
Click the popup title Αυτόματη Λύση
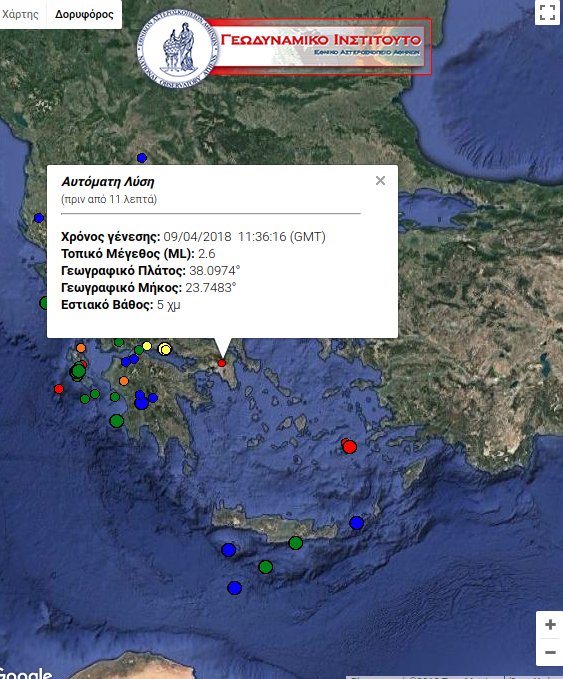[108, 181]
